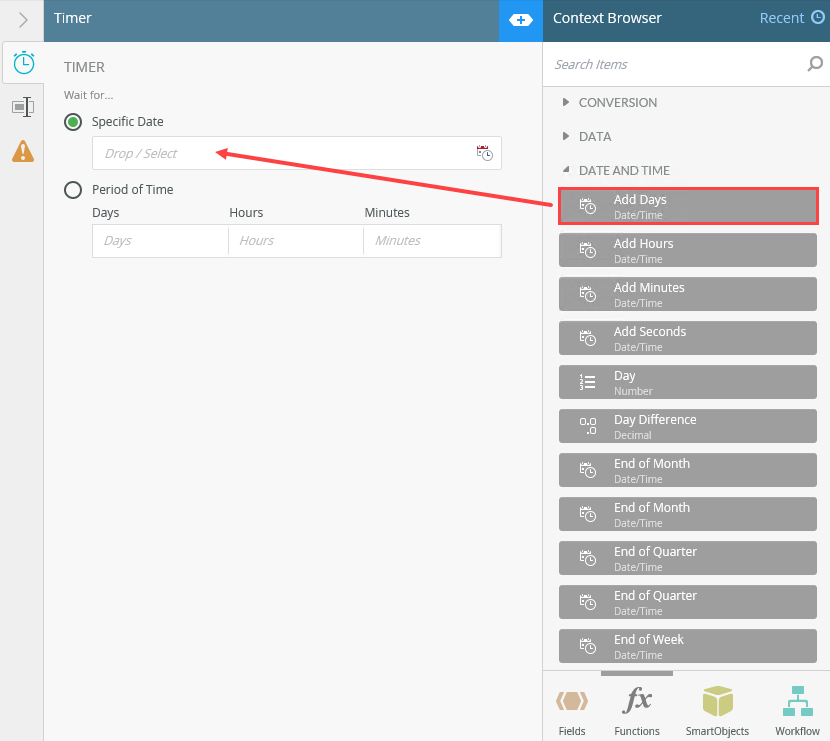
Task: Open the Properties tab icon in sidebar
Action: (23, 107)
